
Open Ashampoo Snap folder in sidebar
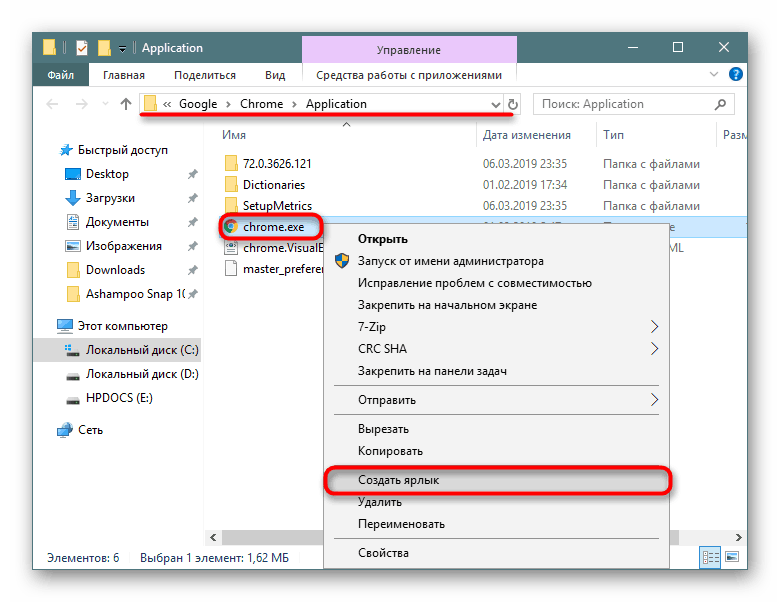click(x=135, y=294)
